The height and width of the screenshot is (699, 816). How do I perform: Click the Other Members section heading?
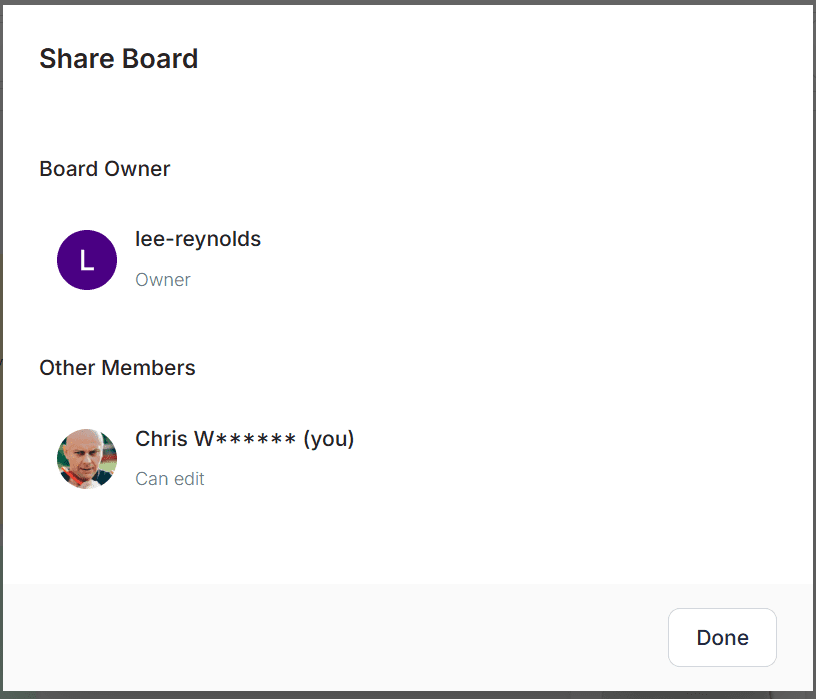pos(117,368)
